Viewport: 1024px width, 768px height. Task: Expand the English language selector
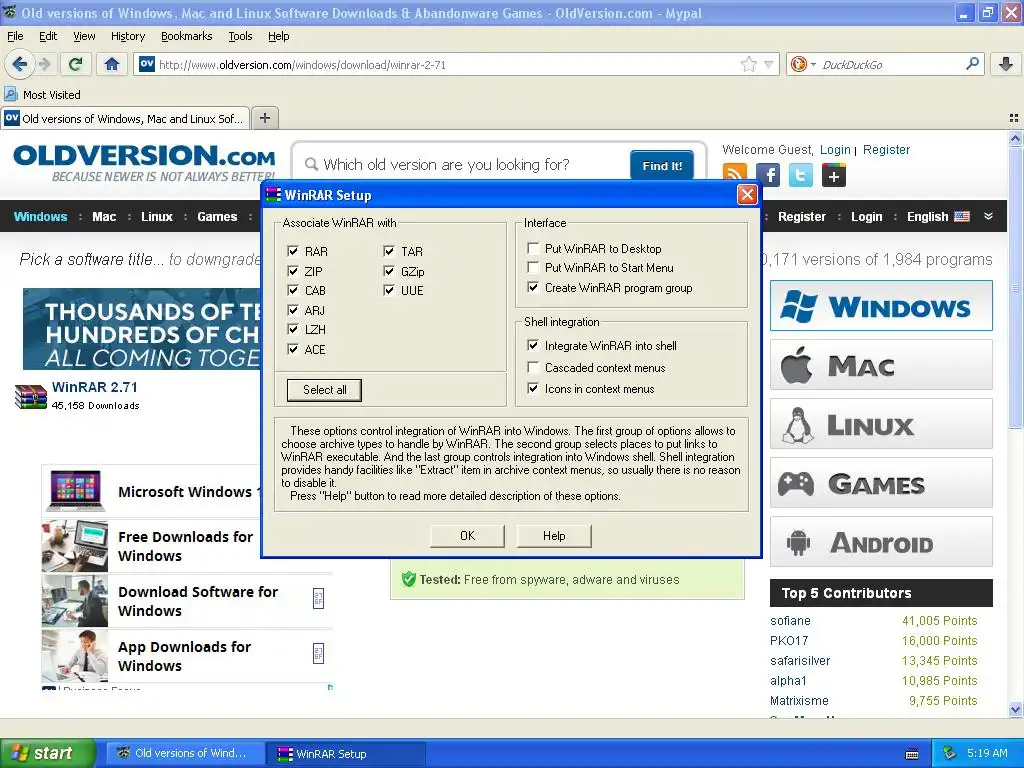tap(938, 217)
